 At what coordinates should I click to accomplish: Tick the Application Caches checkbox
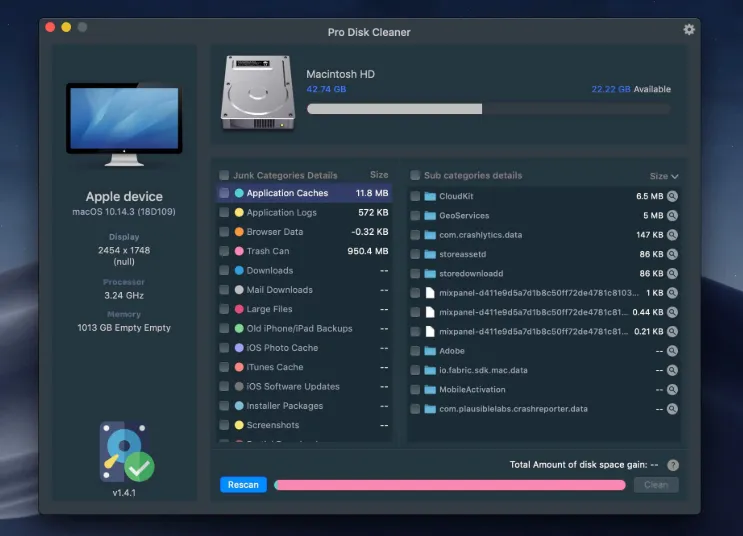click(x=224, y=193)
